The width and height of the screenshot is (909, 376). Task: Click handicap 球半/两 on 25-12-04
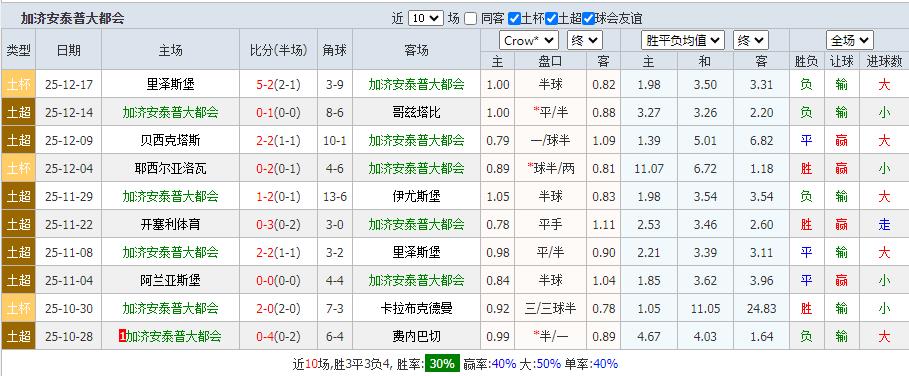pyautogui.click(x=550, y=169)
